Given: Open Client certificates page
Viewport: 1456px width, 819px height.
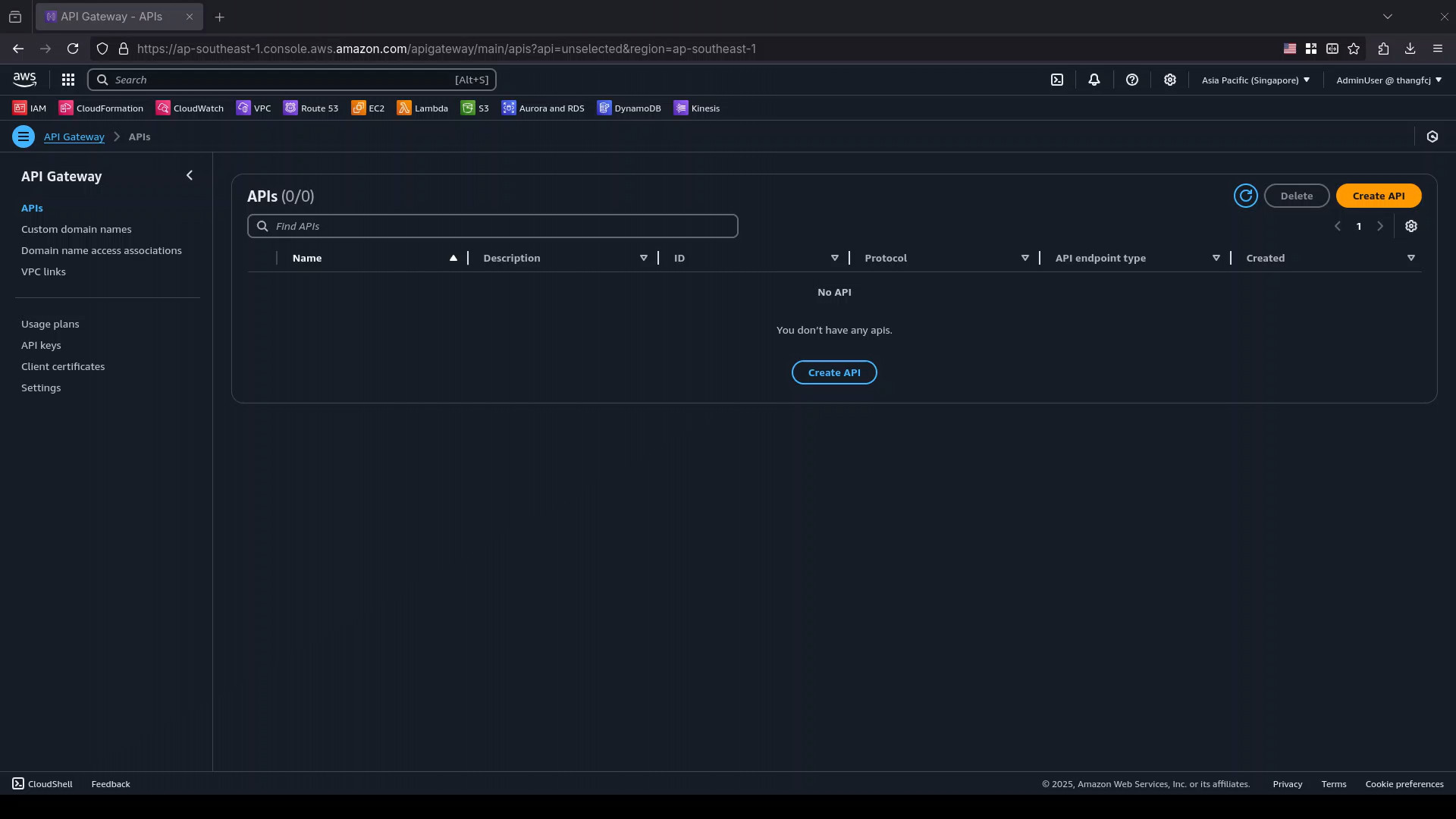Looking at the screenshot, I should tap(63, 366).
